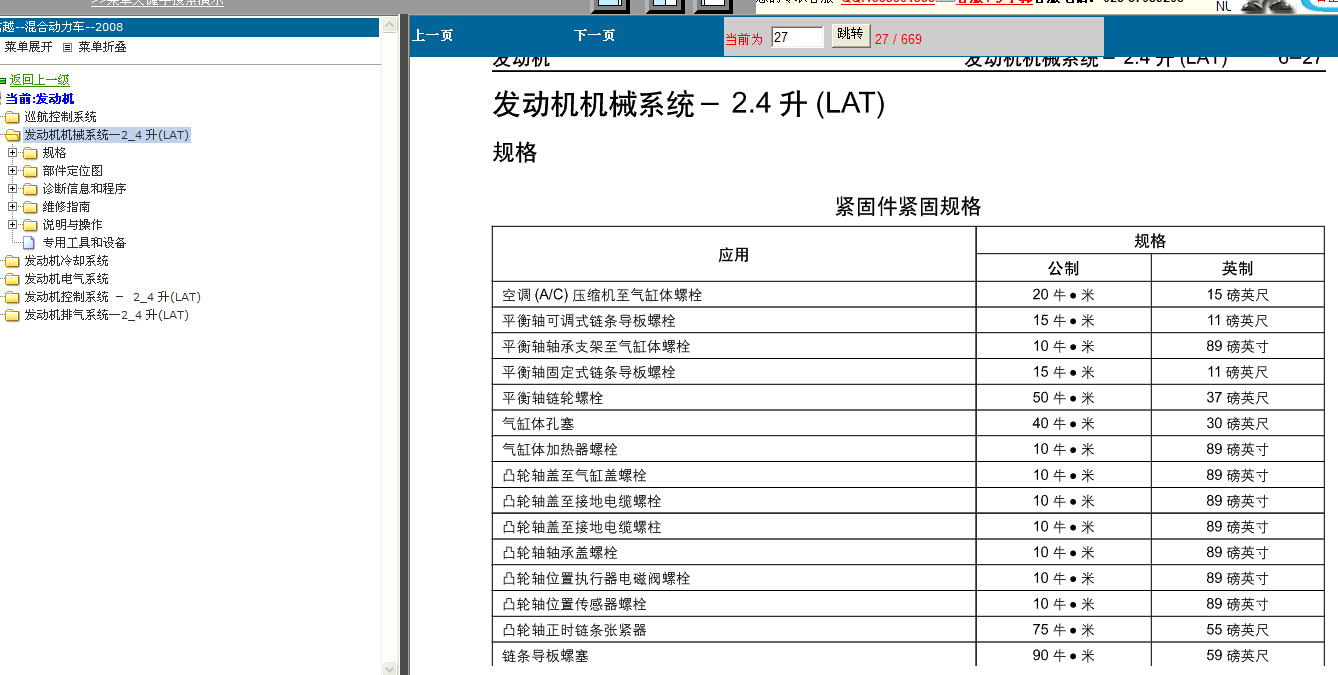Screen dimensions: 1338x675
Task: Click row 平衡轴轴承支架至气缸体螺栓
Action: pos(908,347)
